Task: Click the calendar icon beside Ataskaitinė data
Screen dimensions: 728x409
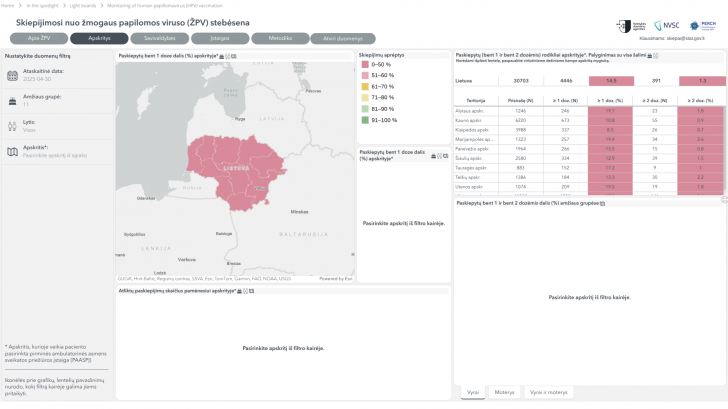Action: pos(12,75)
